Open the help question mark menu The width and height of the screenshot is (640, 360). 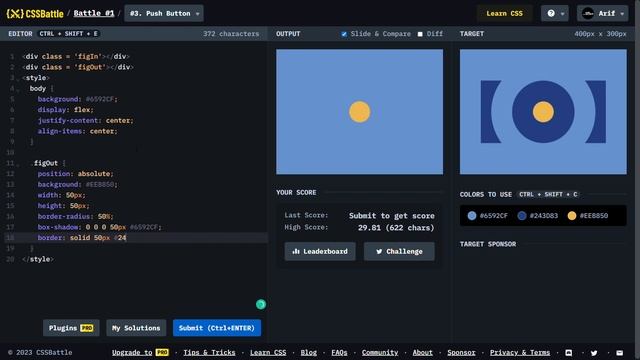551,13
